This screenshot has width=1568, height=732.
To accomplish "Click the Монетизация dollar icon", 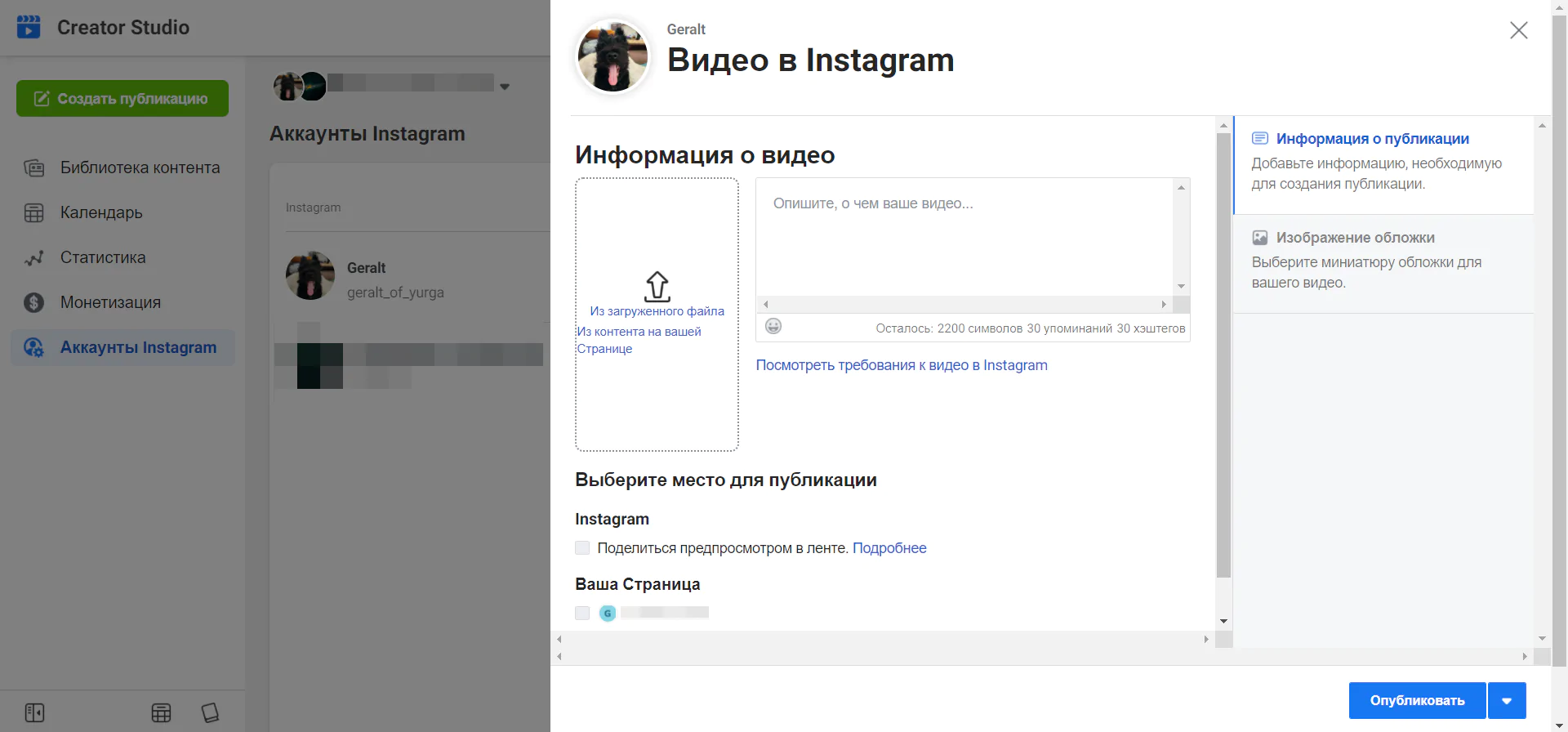I will tap(34, 302).
